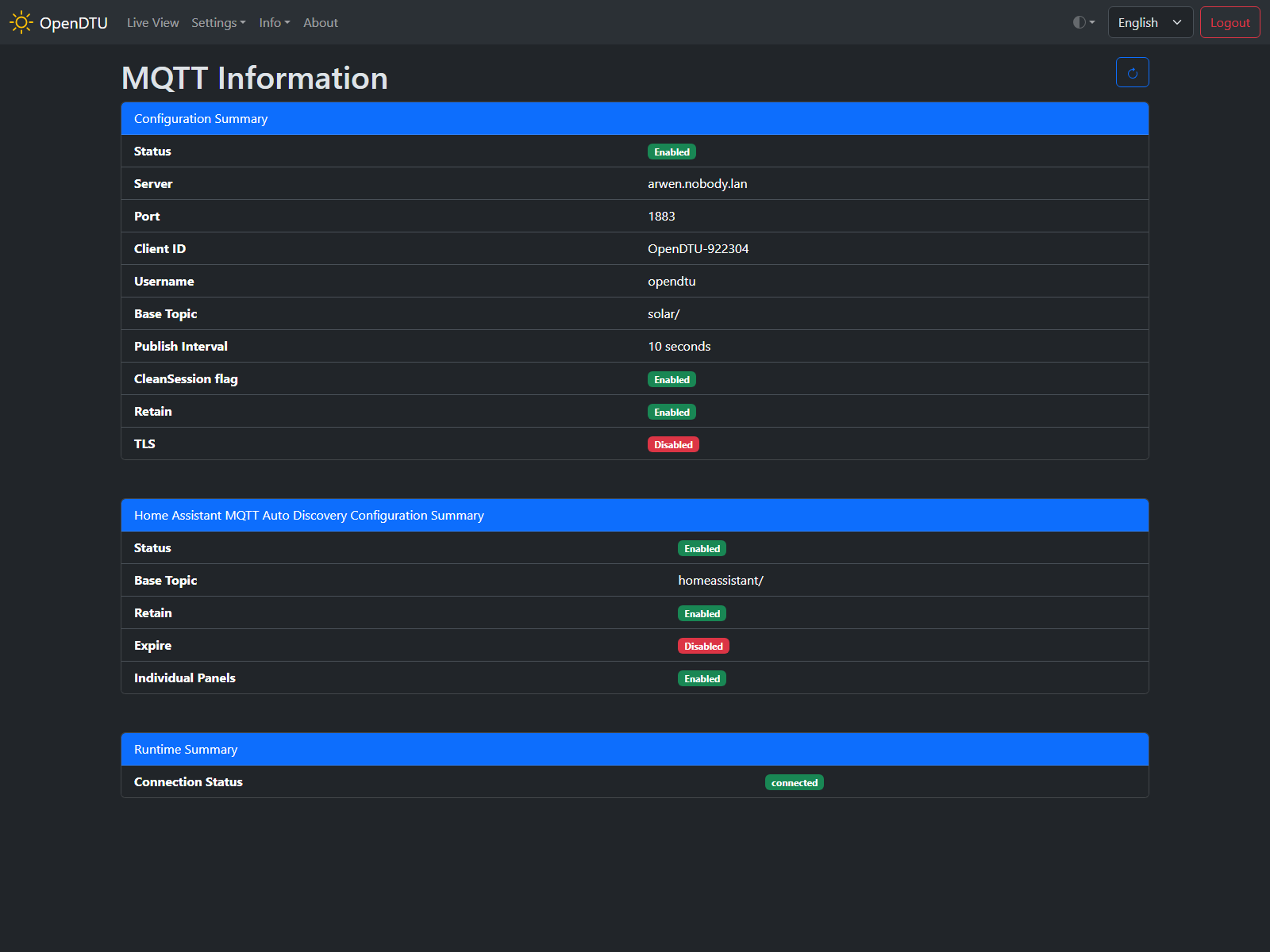Image resolution: width=1270 pixels, height=952 pixels.
Task: Click the Expire label
Action: tap(152, 645)
